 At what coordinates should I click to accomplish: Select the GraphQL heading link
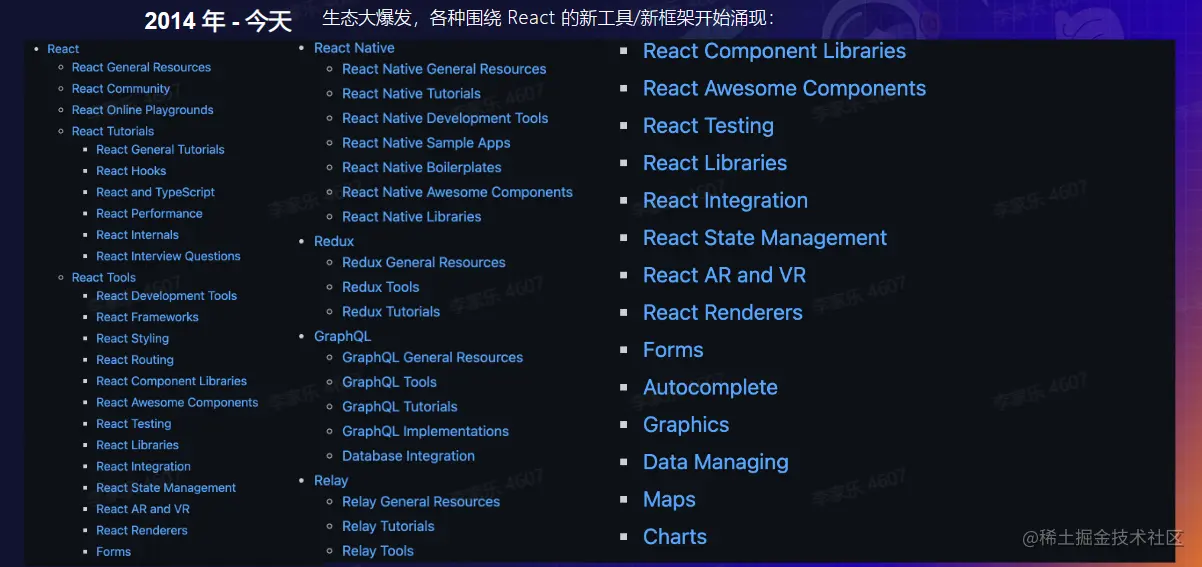pos(342,336)
